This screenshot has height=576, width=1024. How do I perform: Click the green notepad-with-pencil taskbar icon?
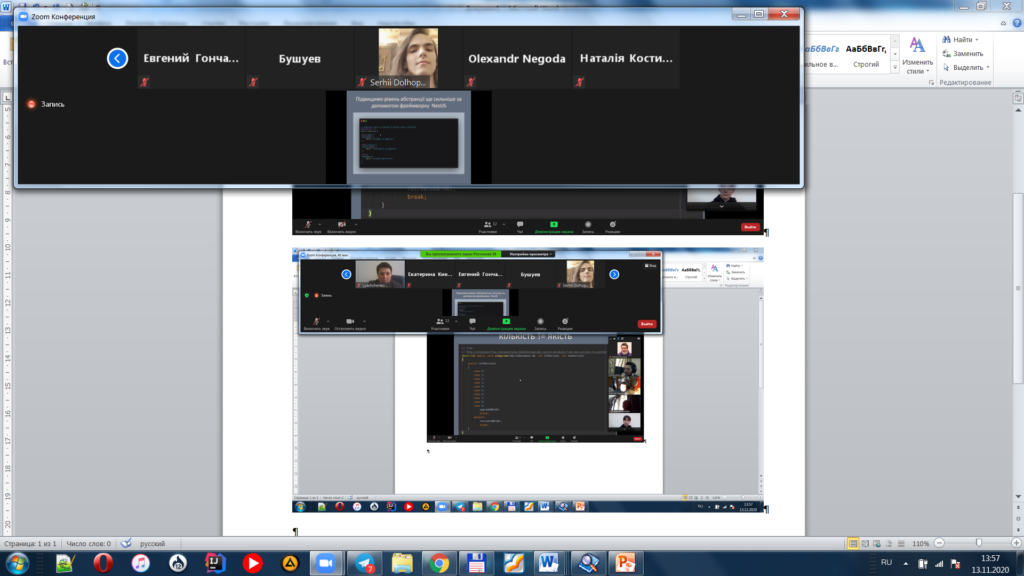coord(65,563)
